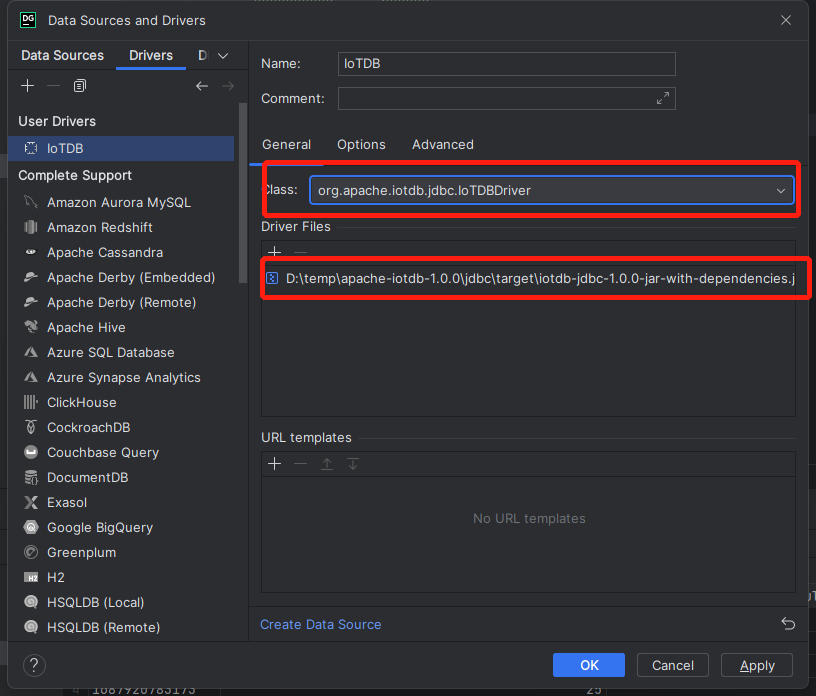Viewport: 816px width, 696px height.
Task: Expand hidden tabs chevron dropdown
Action: pyautogui.click(x=223, y=56)
